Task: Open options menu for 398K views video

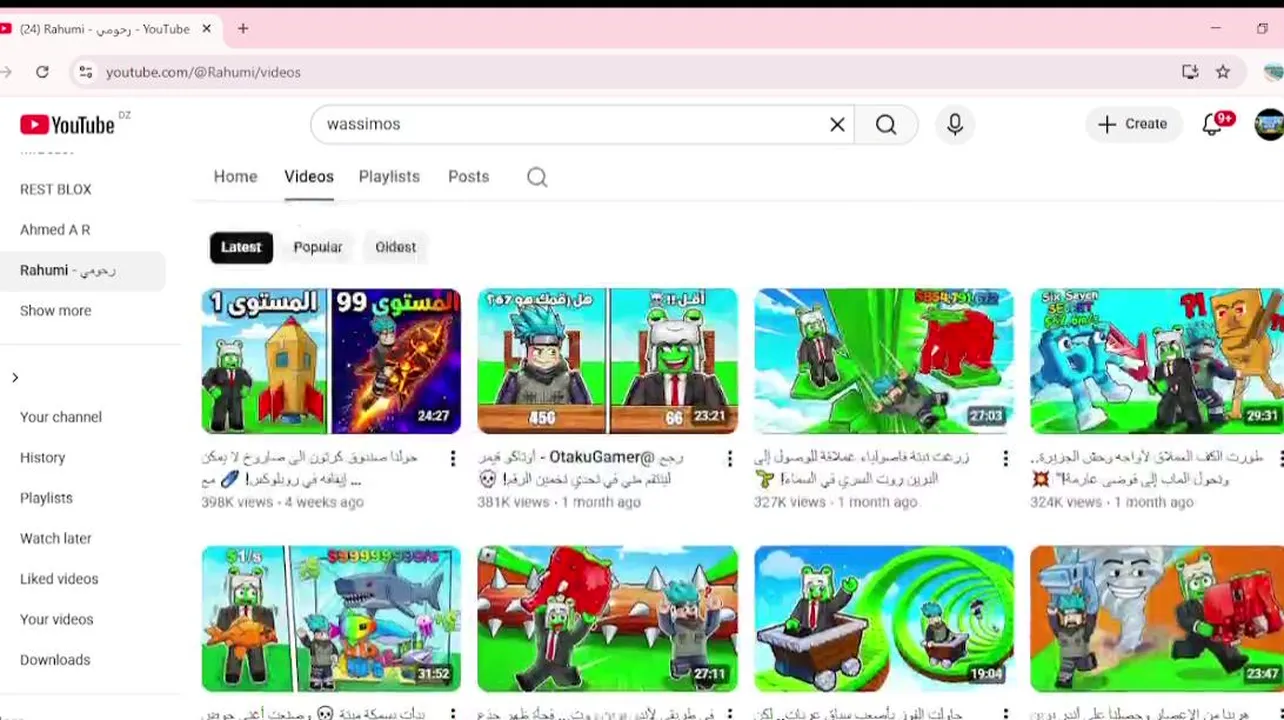Action: tap(453, 458)
